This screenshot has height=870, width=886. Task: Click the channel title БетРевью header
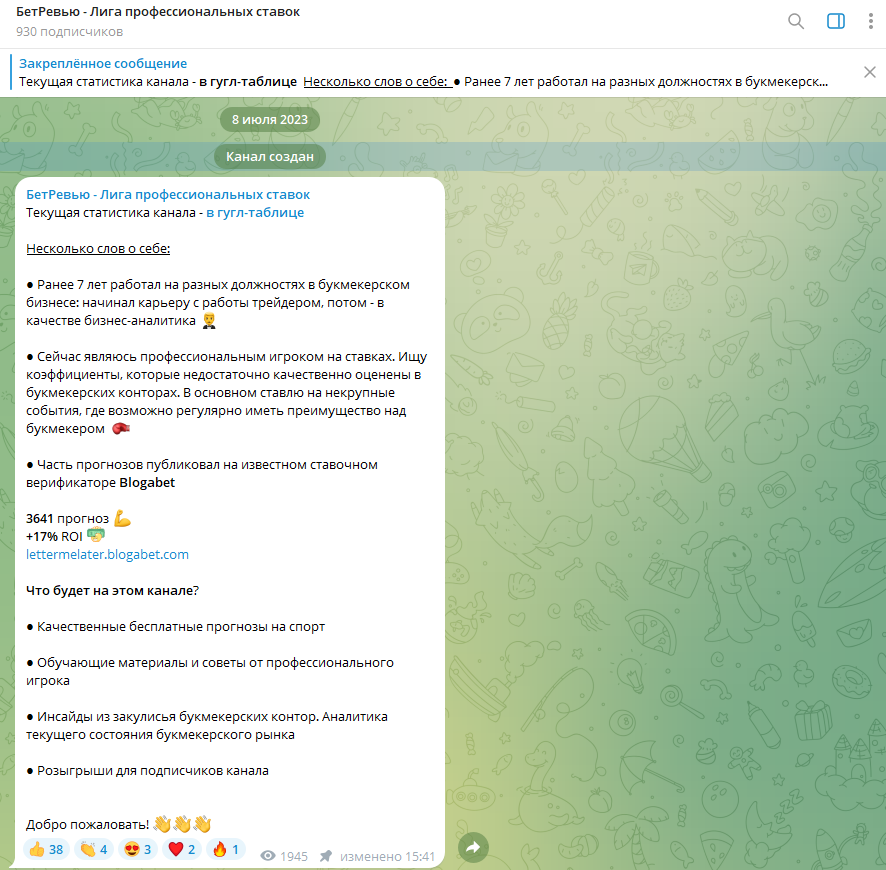[x=158, y=12]
